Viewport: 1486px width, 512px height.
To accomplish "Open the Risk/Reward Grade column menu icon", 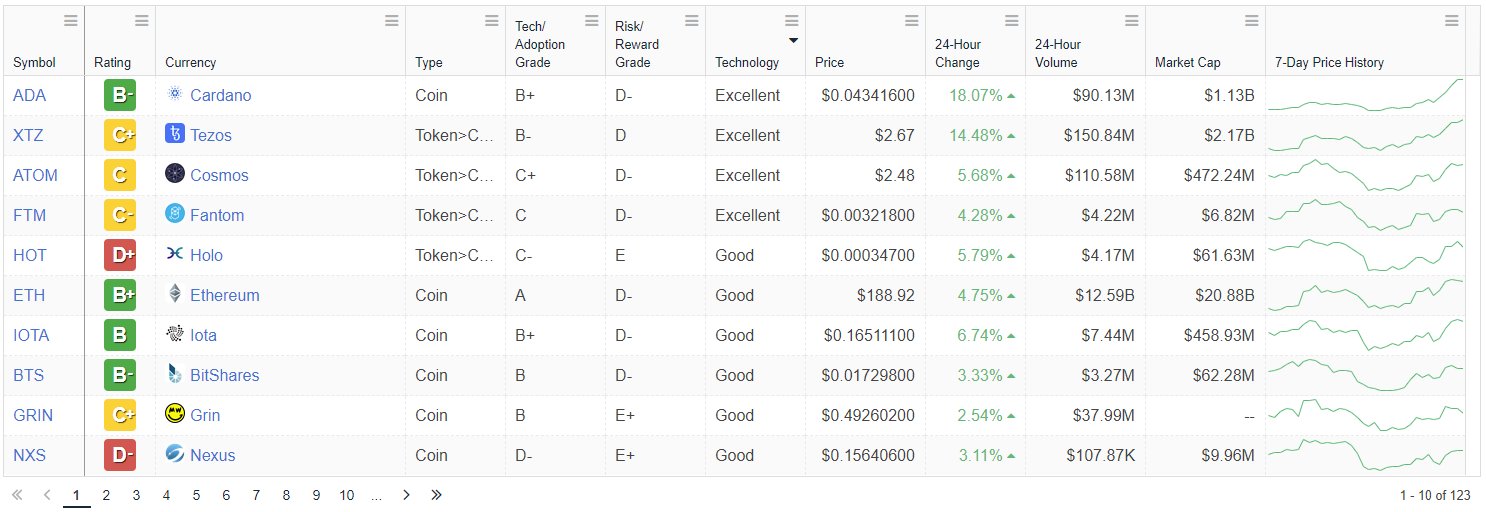I will click(691, 21).
